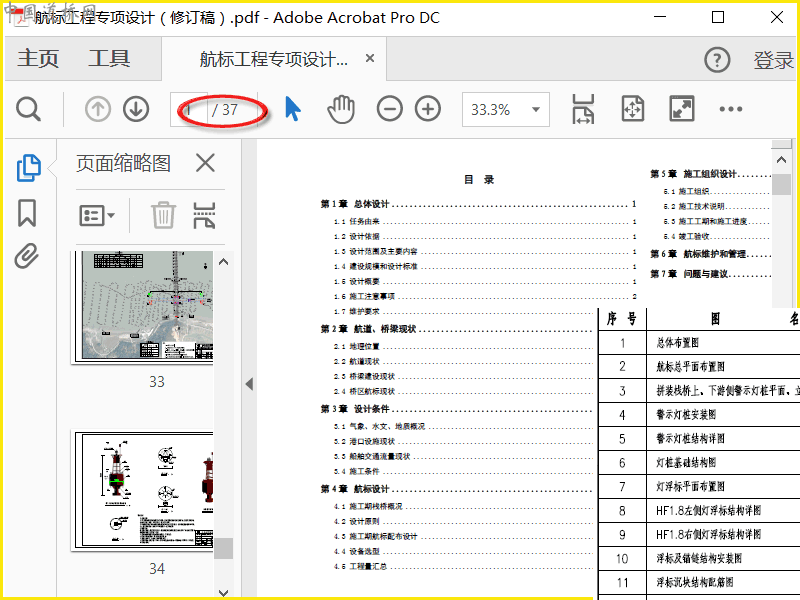Zoom in with the plus button
Image resolution: width=800 pixels, height=600 pixels.
(x=428, y=109)
